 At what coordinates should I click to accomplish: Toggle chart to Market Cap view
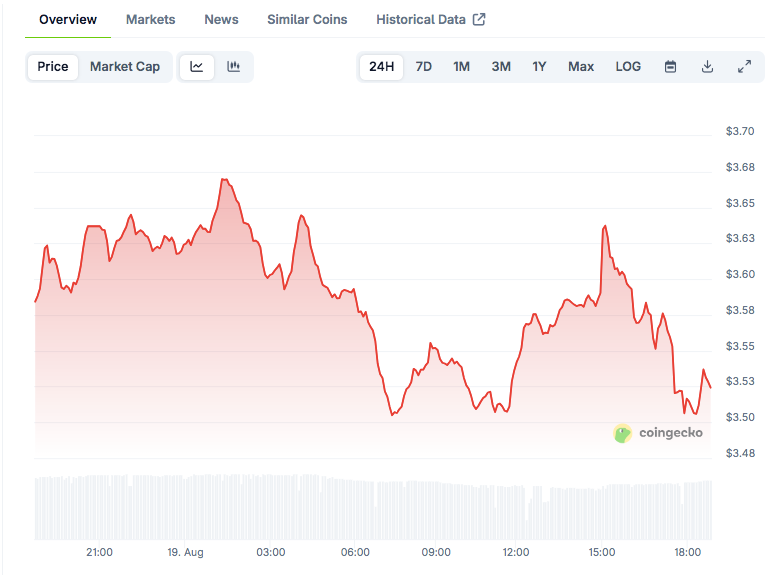[125, 67]
